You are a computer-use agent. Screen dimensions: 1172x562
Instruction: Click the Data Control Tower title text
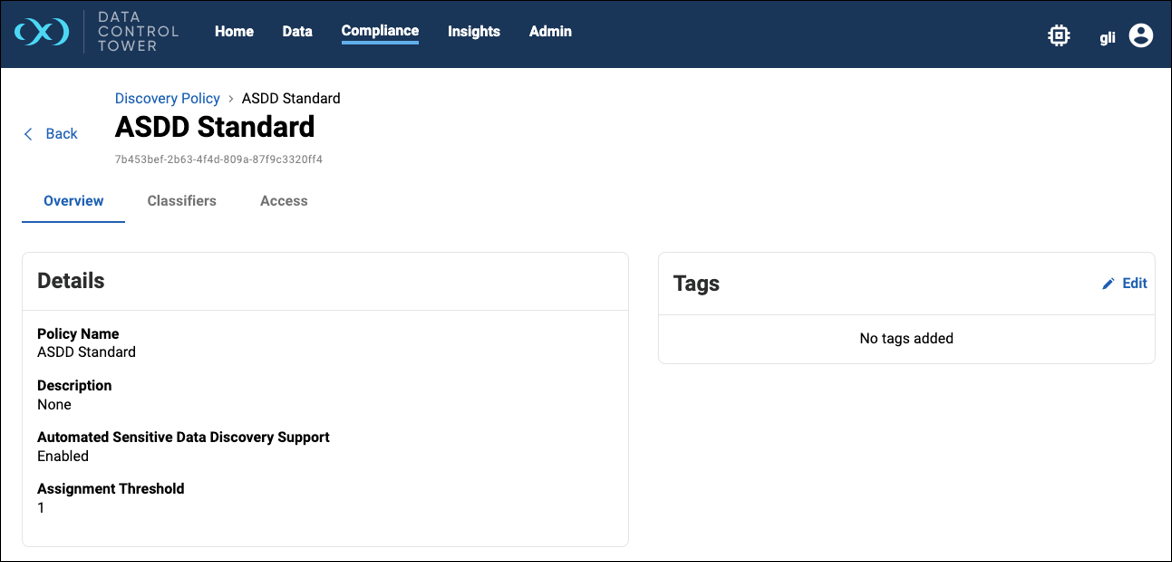click(x=138, y=32)
